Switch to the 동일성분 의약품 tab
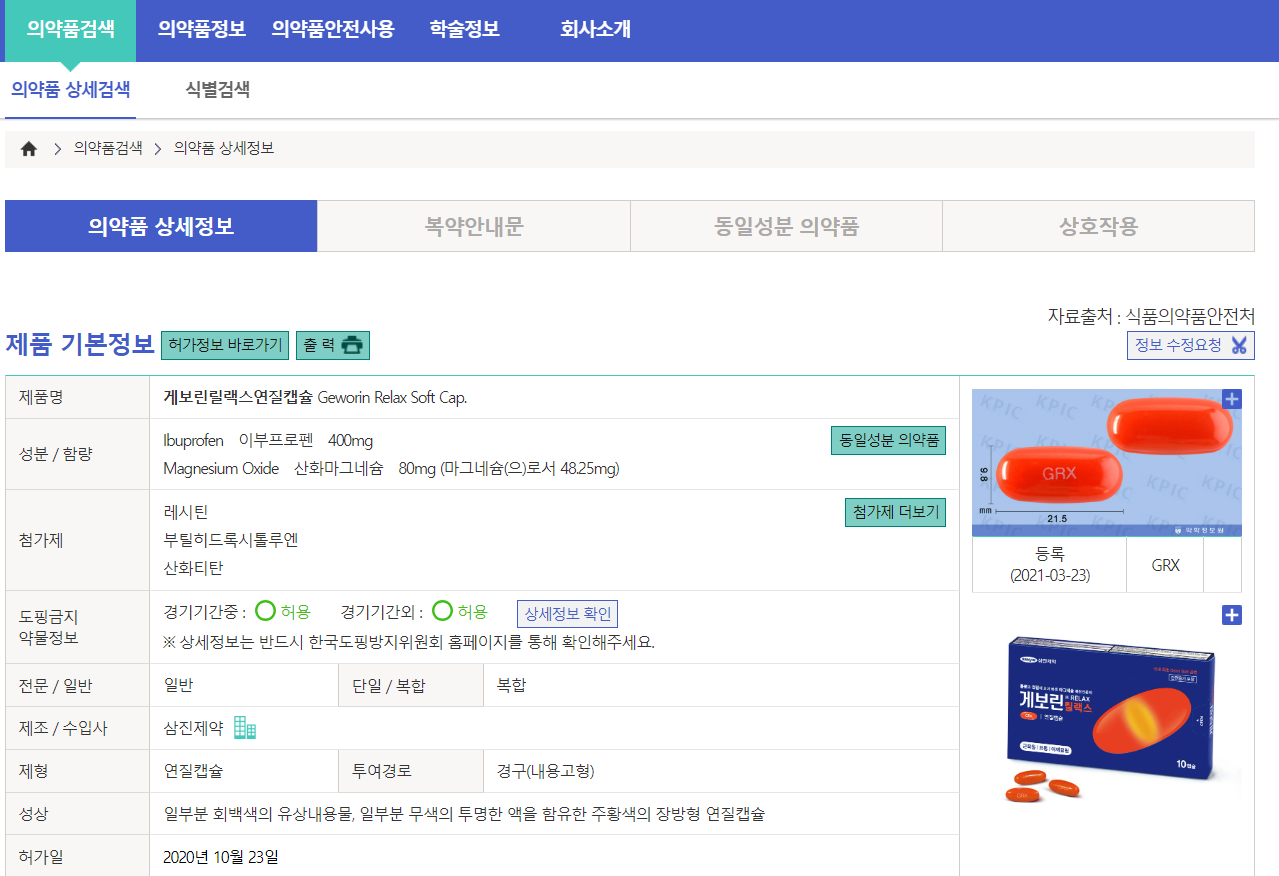The width and height of the screenshot is (1279, 876). point(786,226)
